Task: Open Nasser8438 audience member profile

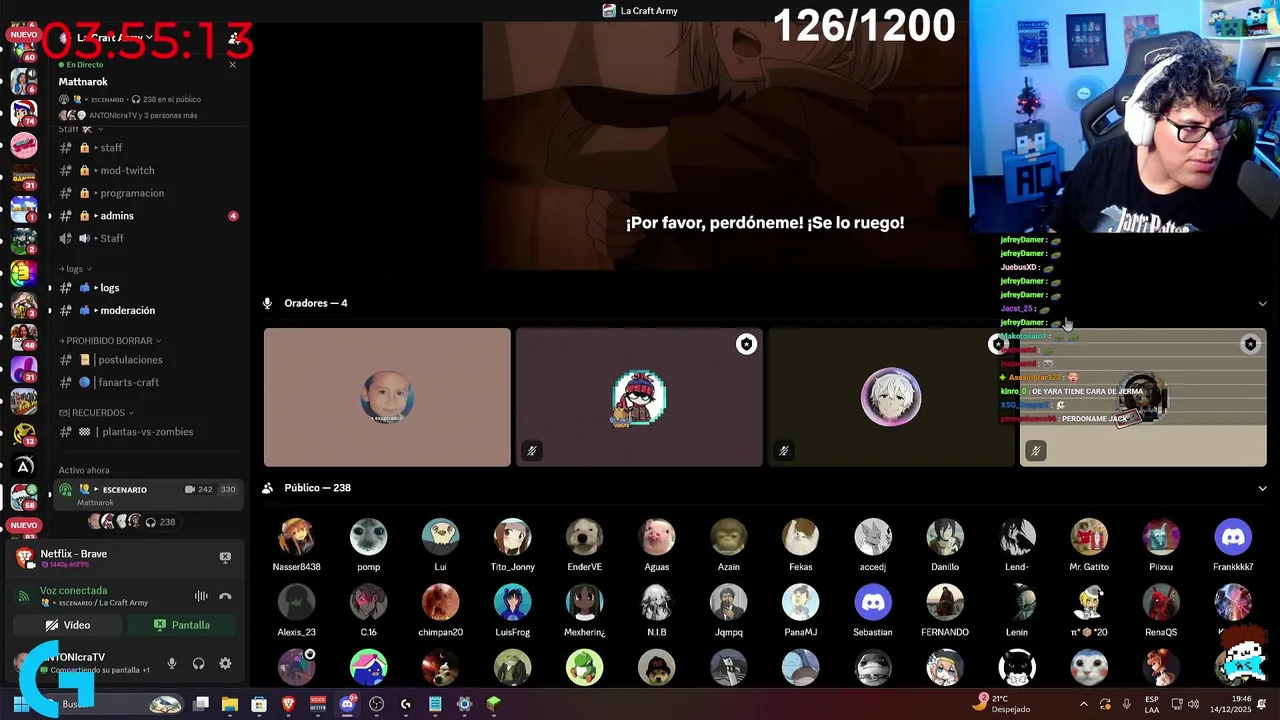Action: (x=297, y=545)
